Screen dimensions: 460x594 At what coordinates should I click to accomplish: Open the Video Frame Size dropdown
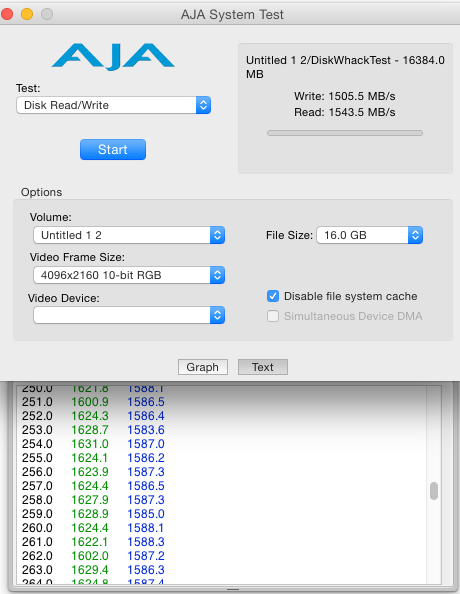(129, 275)
